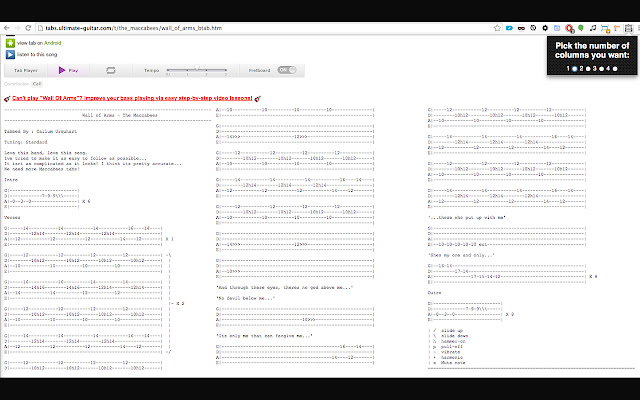Screen dimensions: 640x400
Task: Click the light blue calendar extension icon
Action: pos(557,28)
